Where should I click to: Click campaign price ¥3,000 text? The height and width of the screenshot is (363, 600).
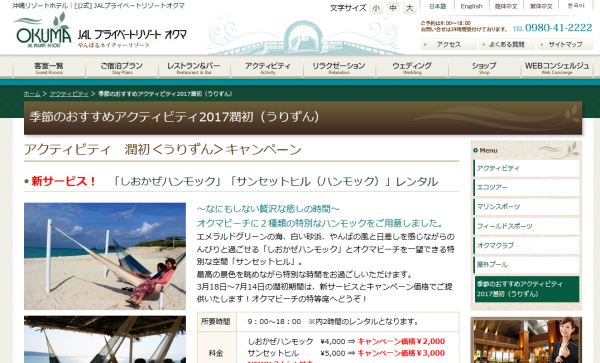click(401, 353)
